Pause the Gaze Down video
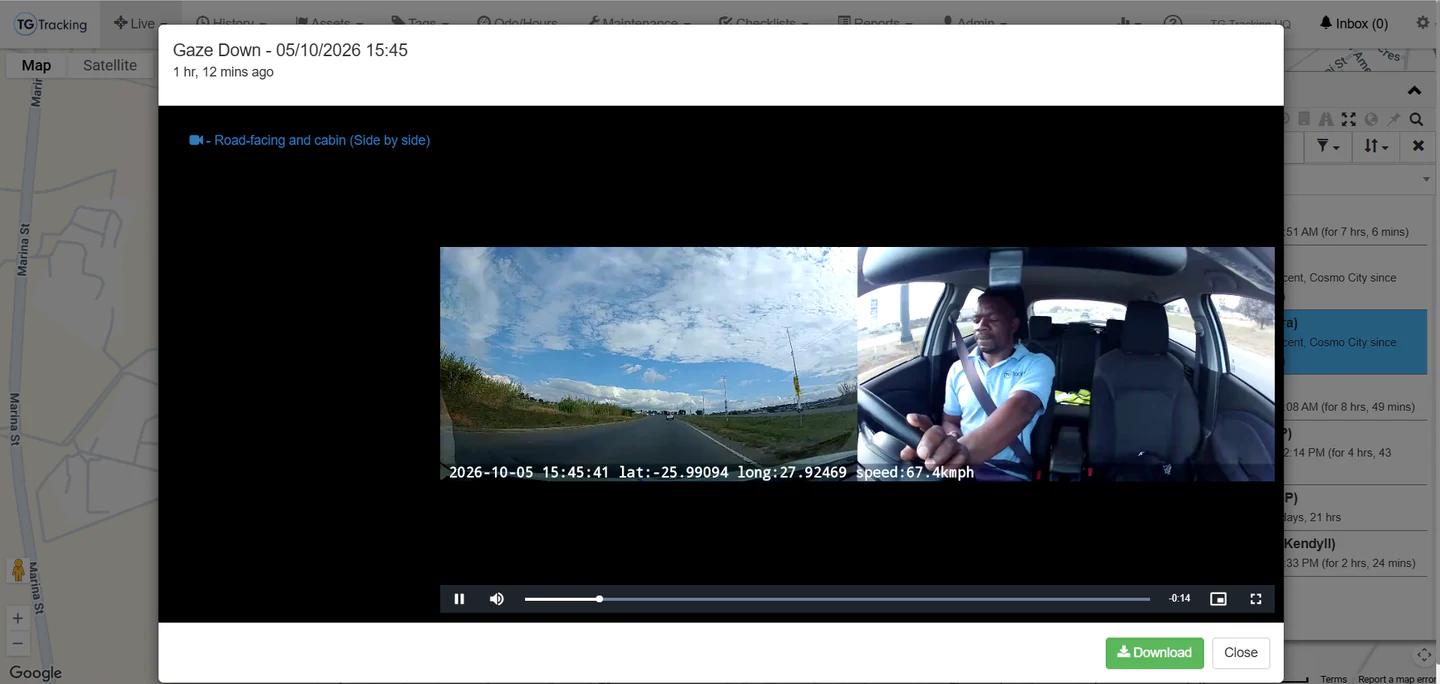 pyautogui.click(x=459, y=599)
